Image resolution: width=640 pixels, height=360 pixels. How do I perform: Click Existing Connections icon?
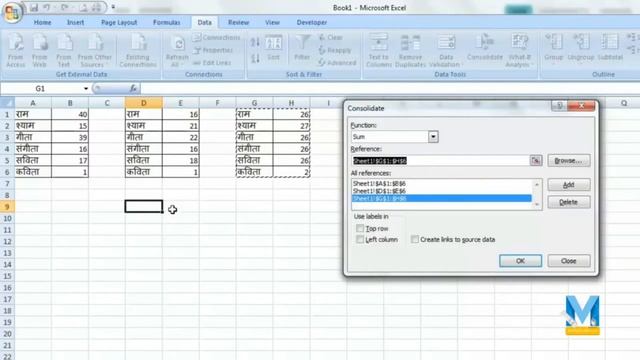138,51
